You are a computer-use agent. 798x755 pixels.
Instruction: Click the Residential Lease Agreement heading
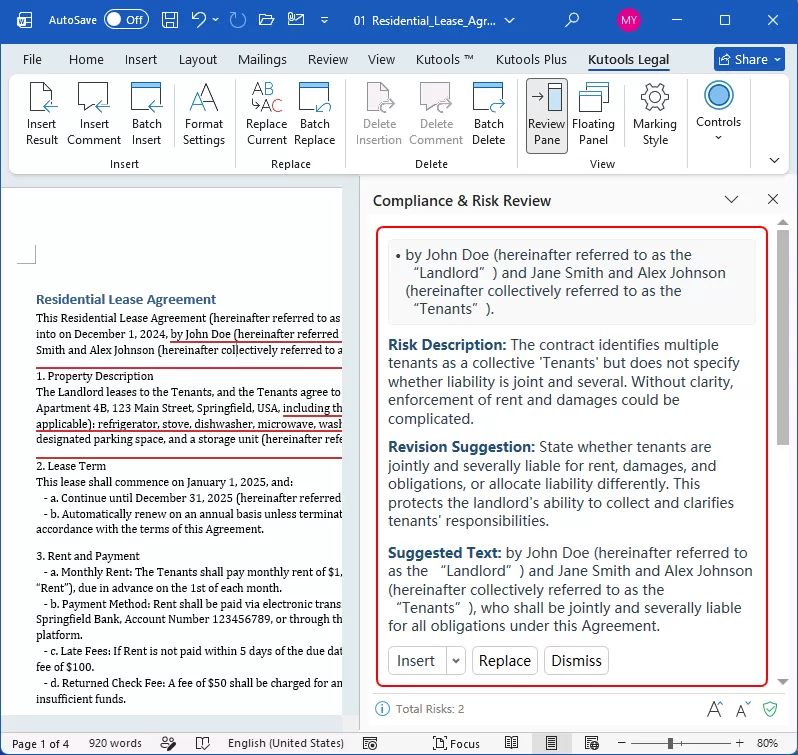126,299
